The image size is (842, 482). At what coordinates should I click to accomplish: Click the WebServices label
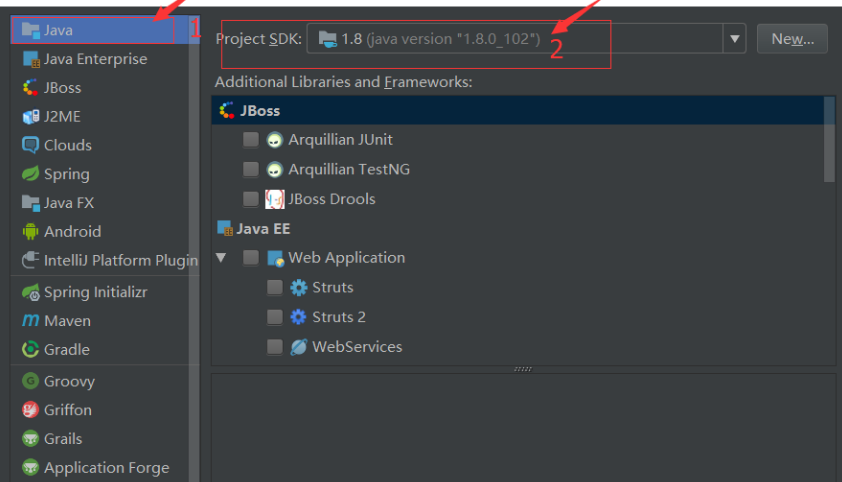(x=357, y=347)
